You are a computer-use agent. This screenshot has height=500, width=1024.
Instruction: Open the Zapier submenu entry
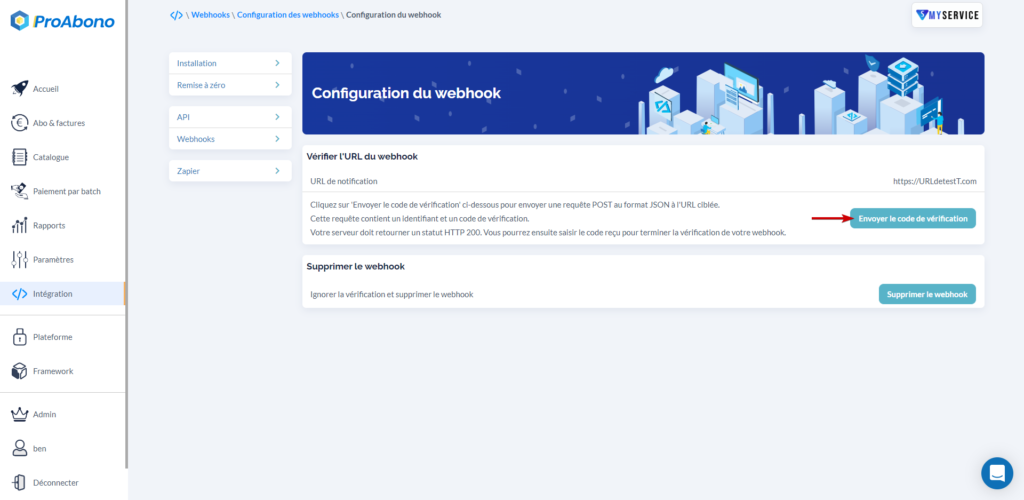pyautogui.click(x=230, y=171)
